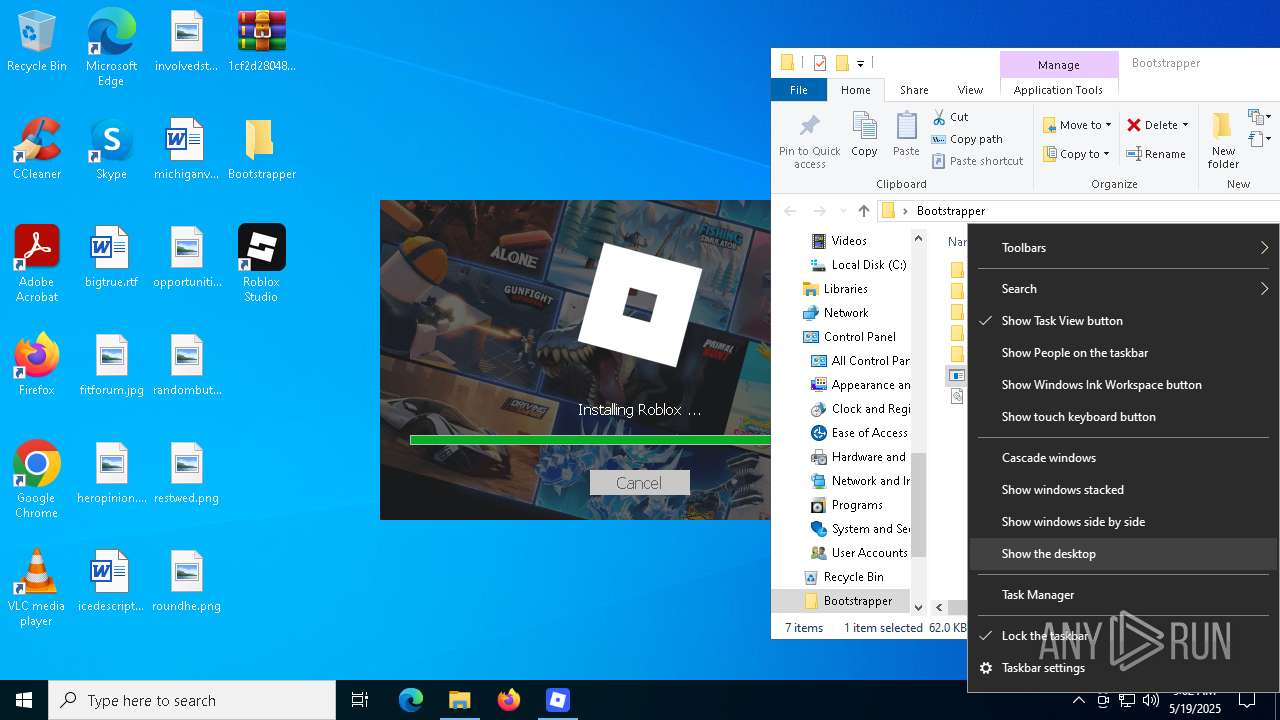The image size is (1280, 720).
Task: Select the Skype desktop shortcut
Action: (x=111, y=150)
